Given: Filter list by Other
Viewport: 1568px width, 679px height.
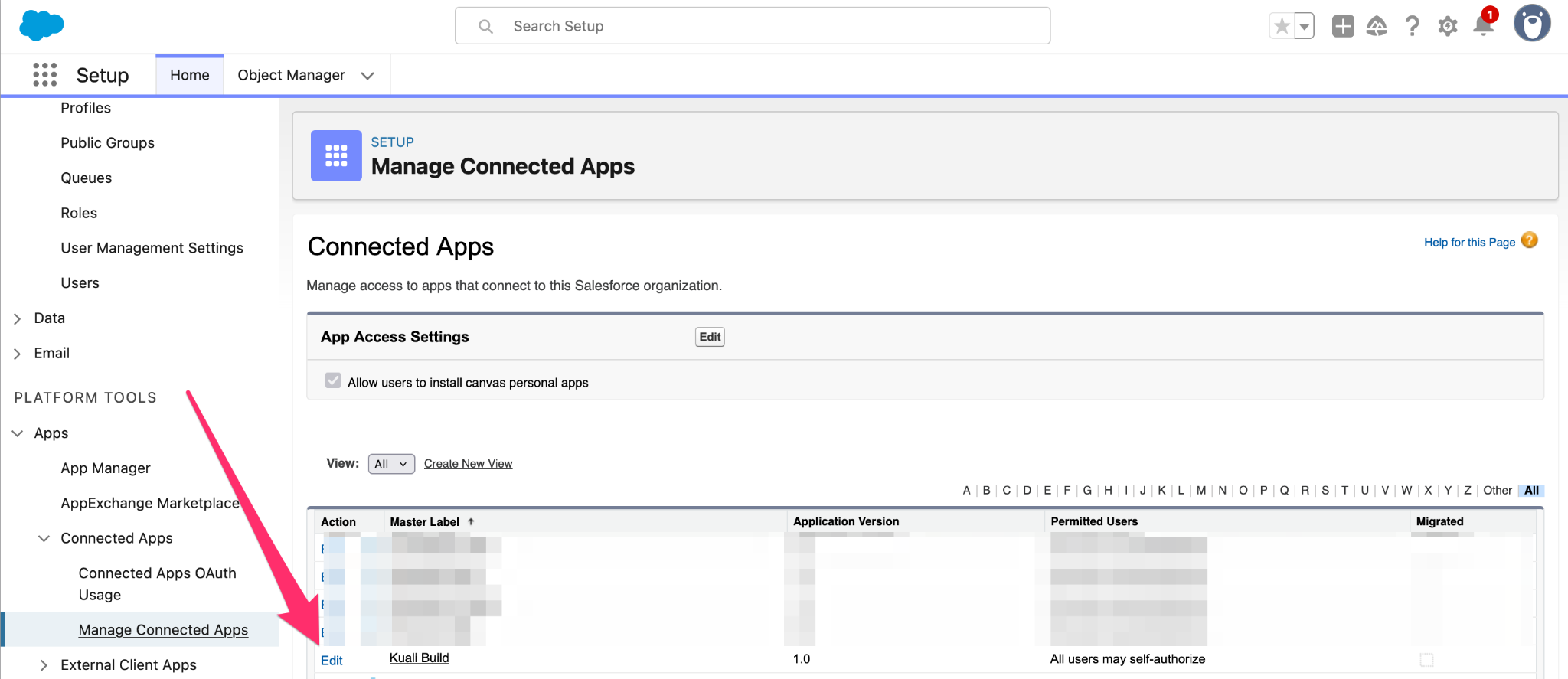Looking at the screenshot, I should coord(1498,491).
